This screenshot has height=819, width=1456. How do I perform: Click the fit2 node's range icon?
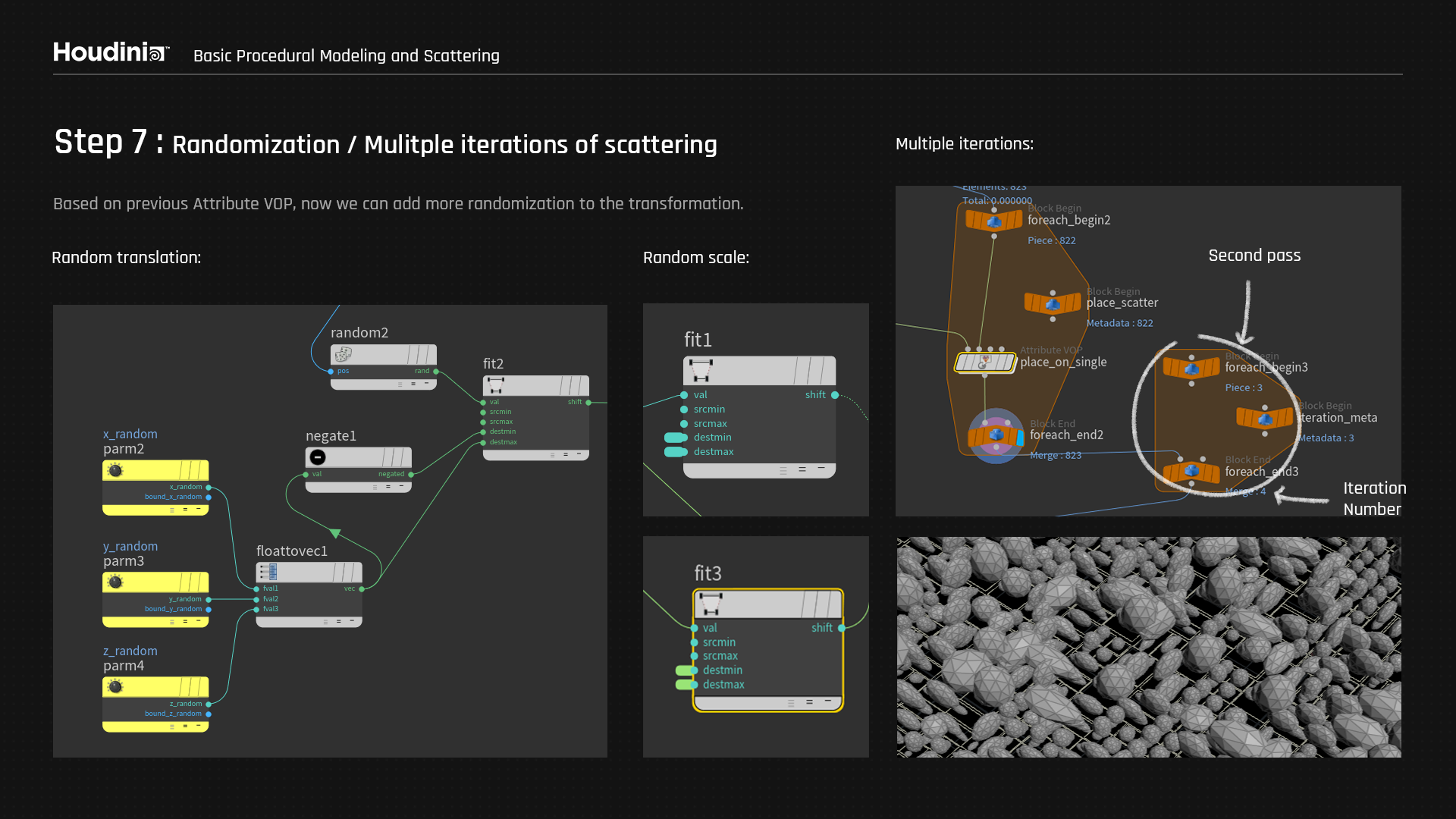point(496,385)
